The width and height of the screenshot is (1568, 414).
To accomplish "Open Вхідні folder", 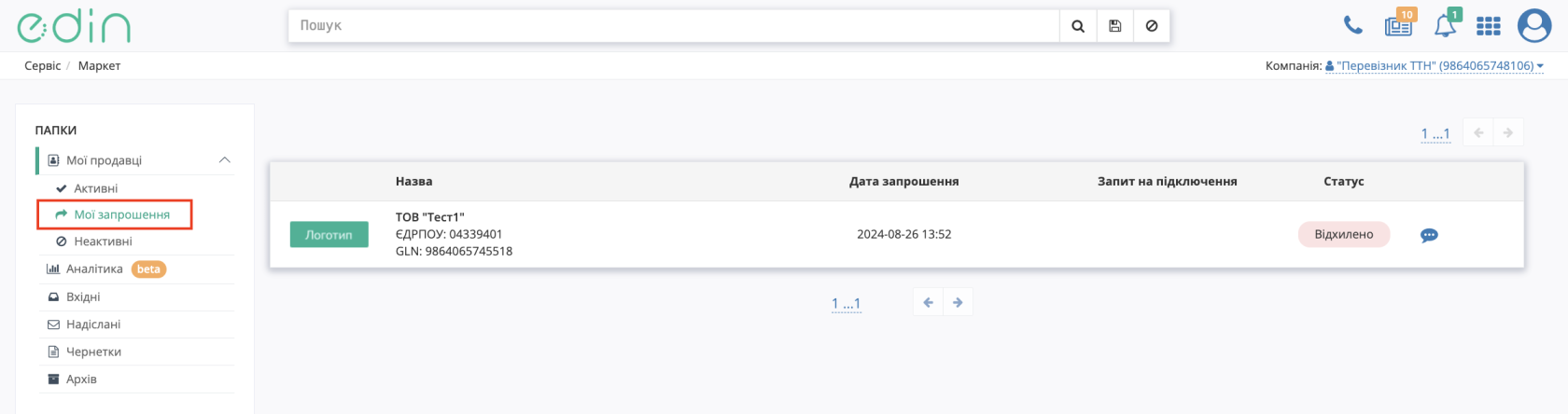I will tap(83, 297).
